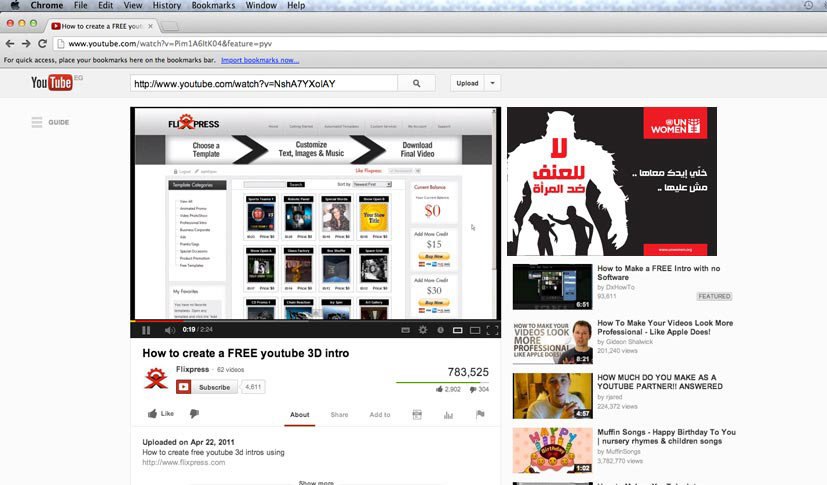Toggle captions in the video player

405,330
